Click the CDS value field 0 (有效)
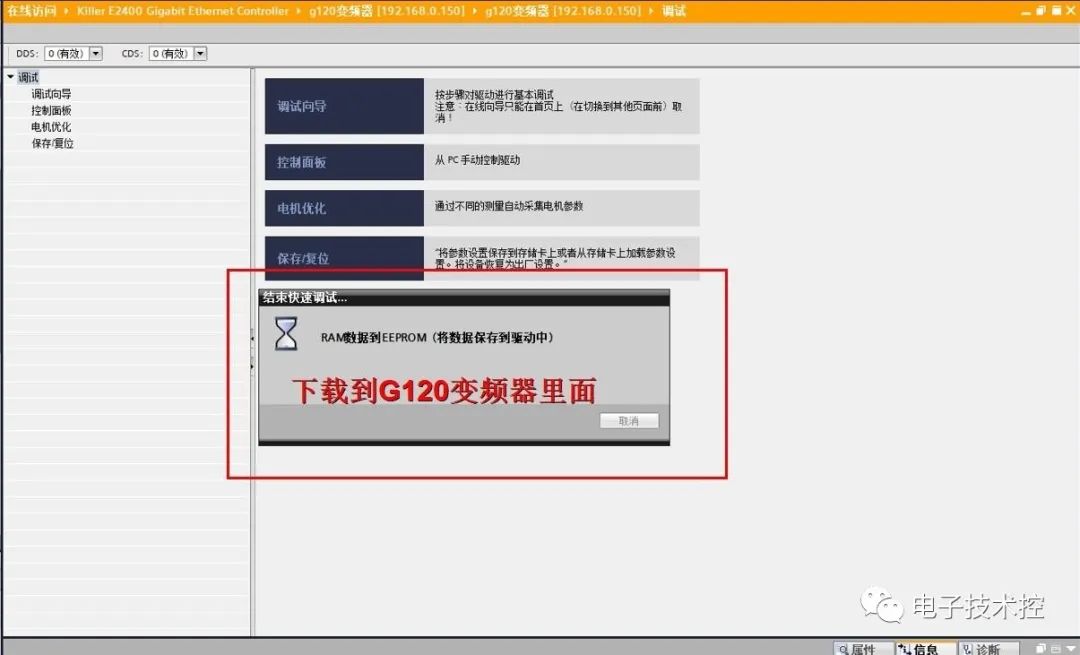Image resolution: width=1080 pixels, height=655 pixels. [172, 53]
